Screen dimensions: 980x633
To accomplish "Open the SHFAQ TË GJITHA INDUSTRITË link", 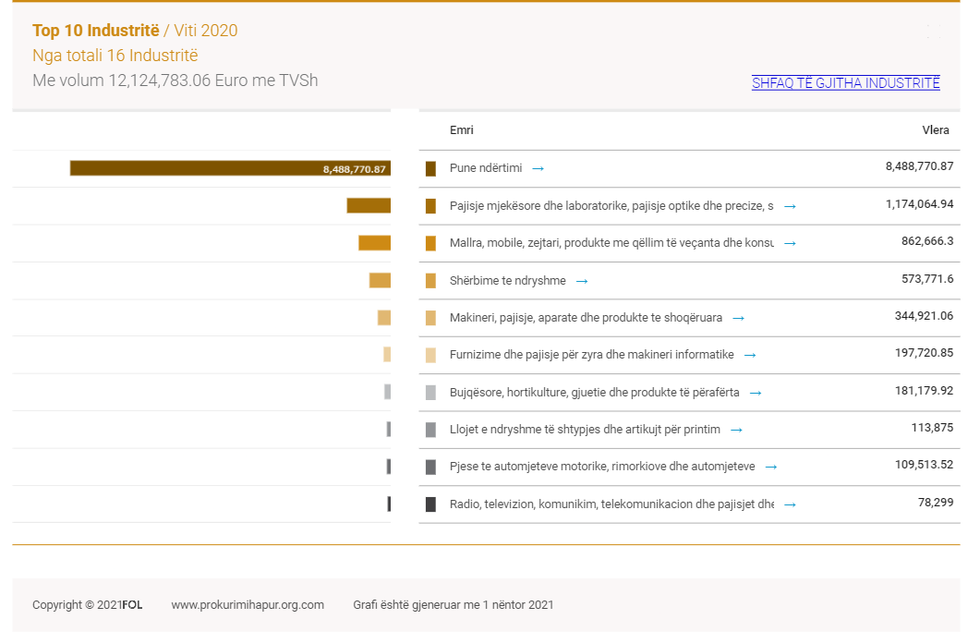I will coord(845,83).
